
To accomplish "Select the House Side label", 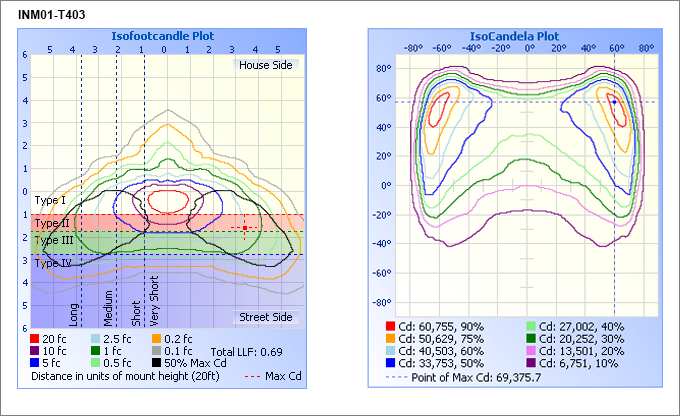I will coord(264,65).
